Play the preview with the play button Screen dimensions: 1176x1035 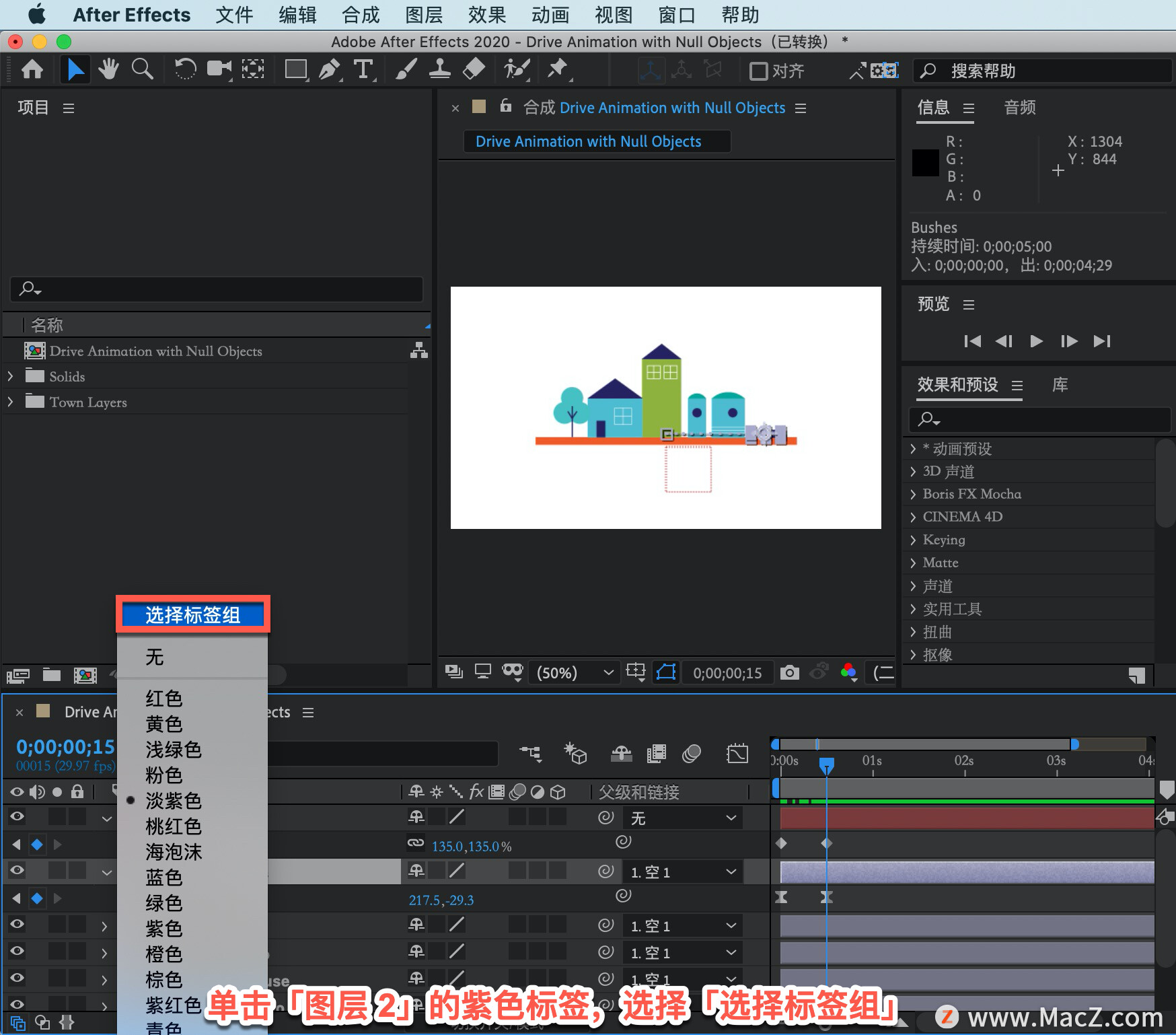coord(1036,341)
